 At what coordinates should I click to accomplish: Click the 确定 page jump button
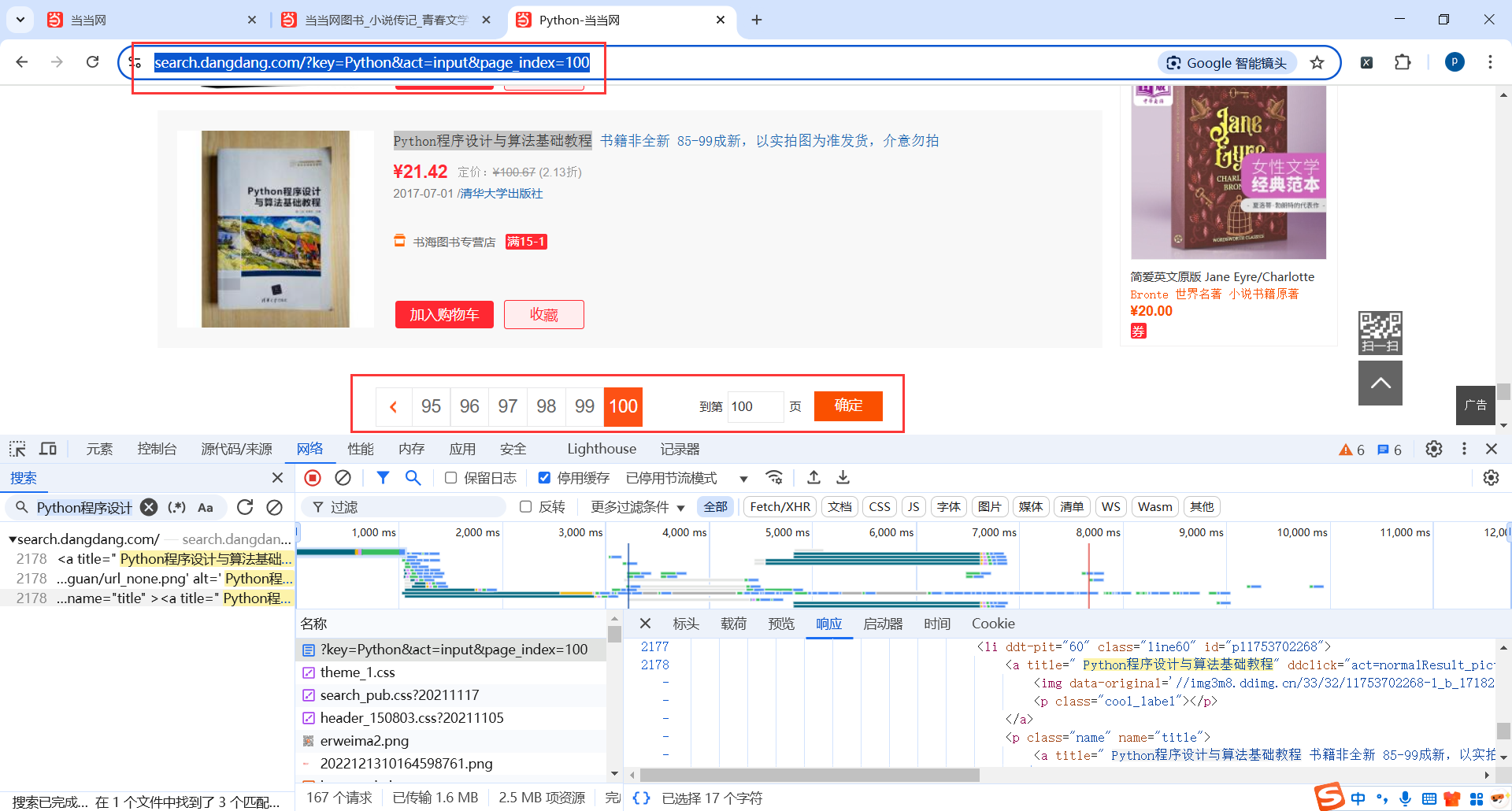coord(848,406)
